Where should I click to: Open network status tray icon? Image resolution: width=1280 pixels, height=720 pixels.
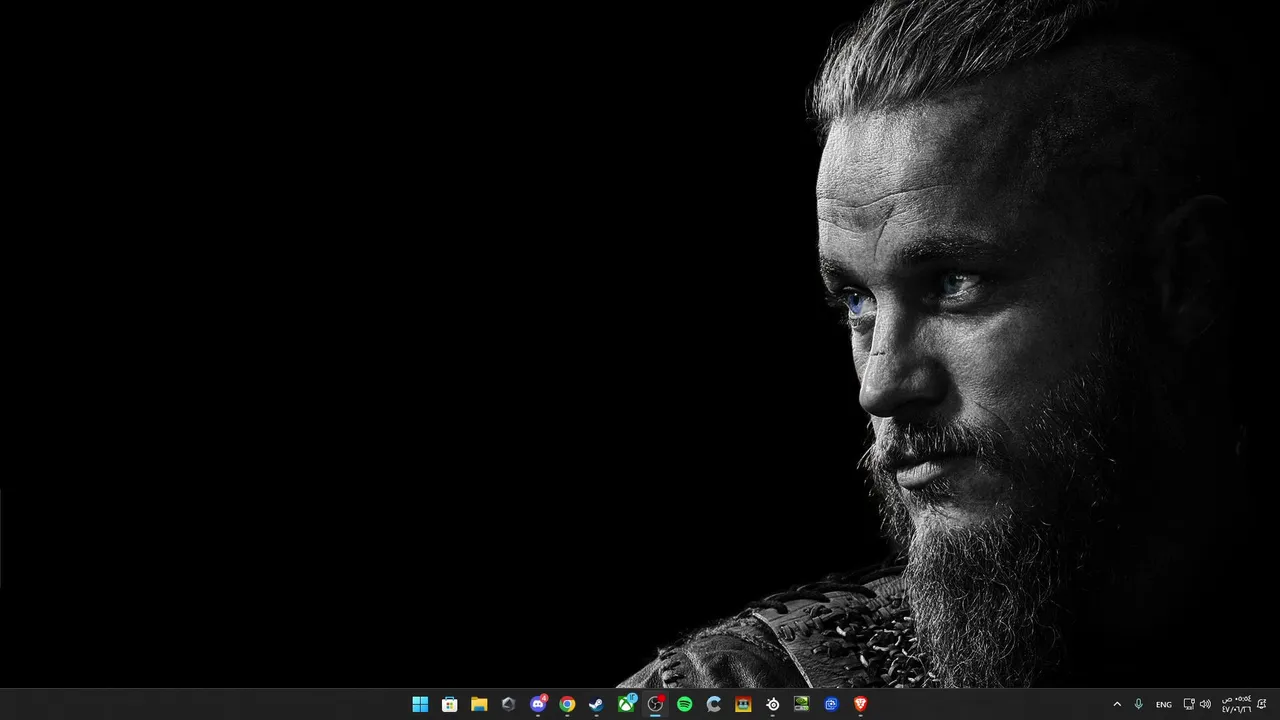click(x=1189, y=704)
